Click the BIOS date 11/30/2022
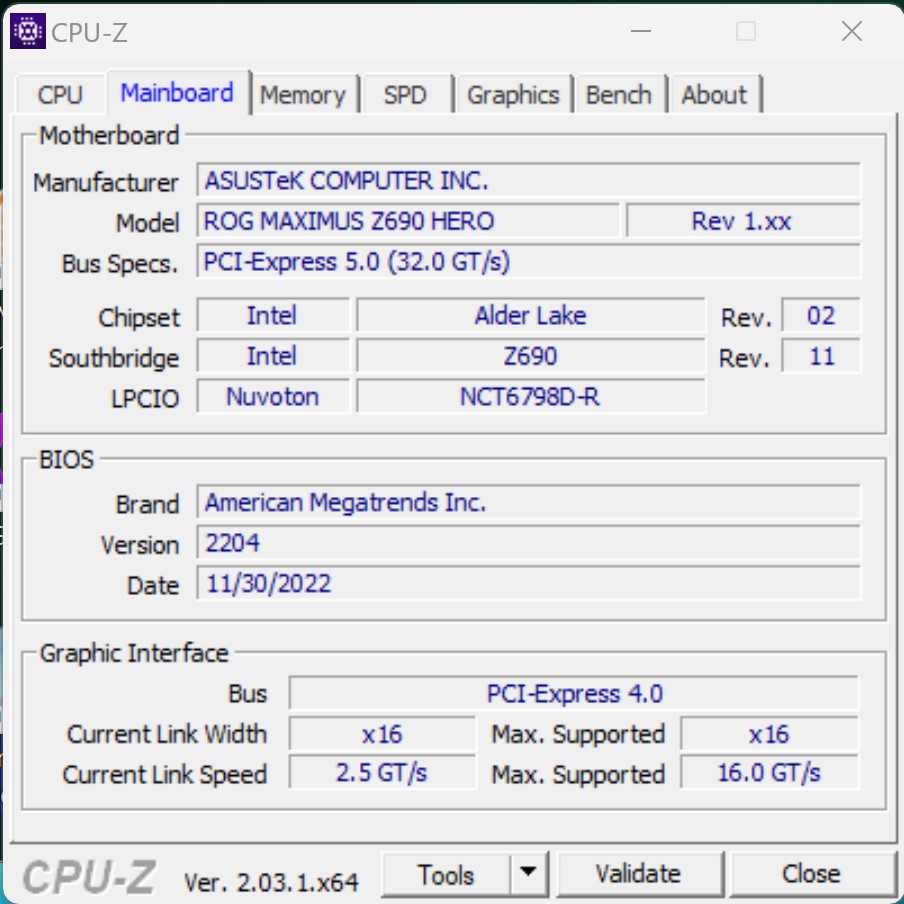 point(529,583)
